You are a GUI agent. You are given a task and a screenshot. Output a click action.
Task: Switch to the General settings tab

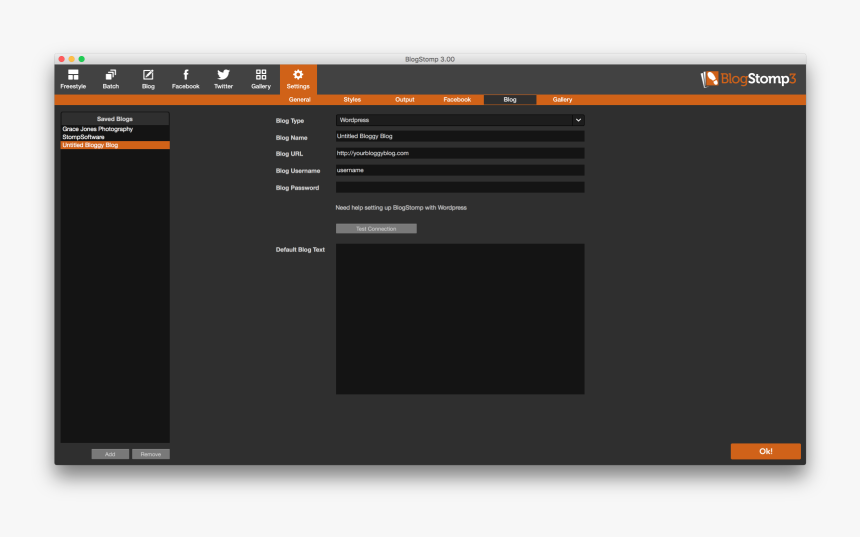pyautogui.click(x=299, y=99)
